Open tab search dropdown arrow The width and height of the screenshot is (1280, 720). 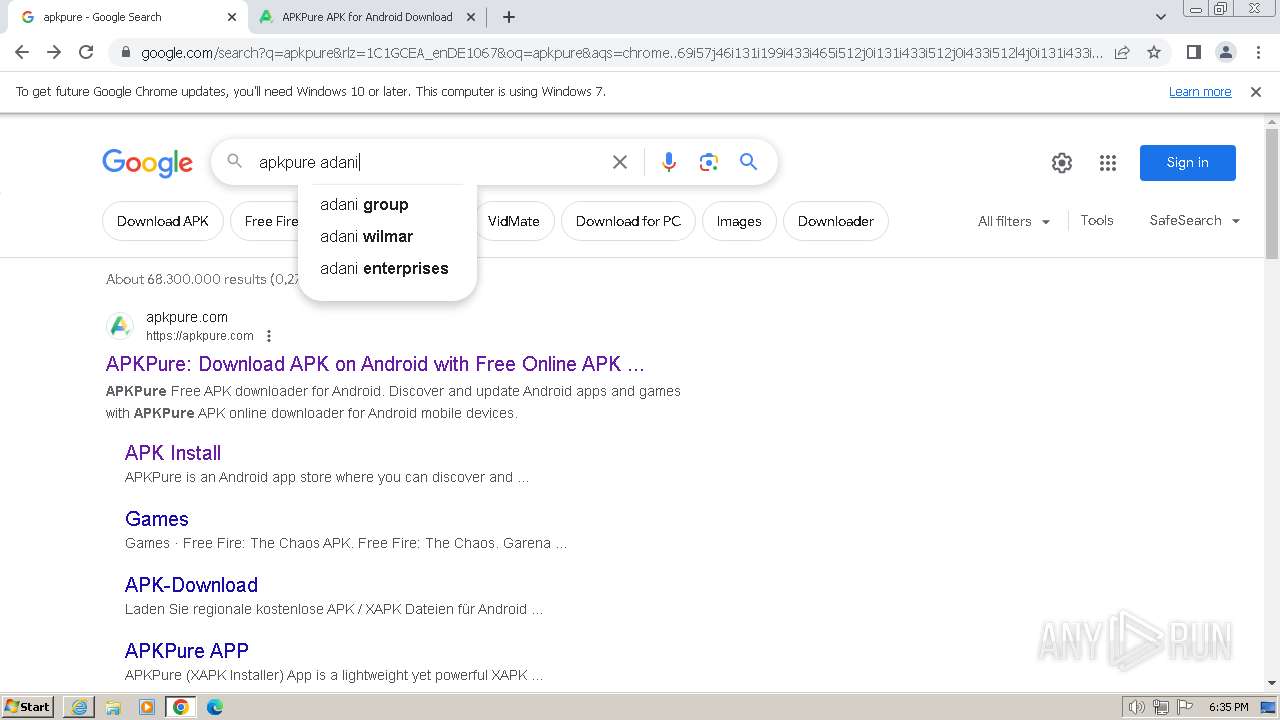[1160, 17]
